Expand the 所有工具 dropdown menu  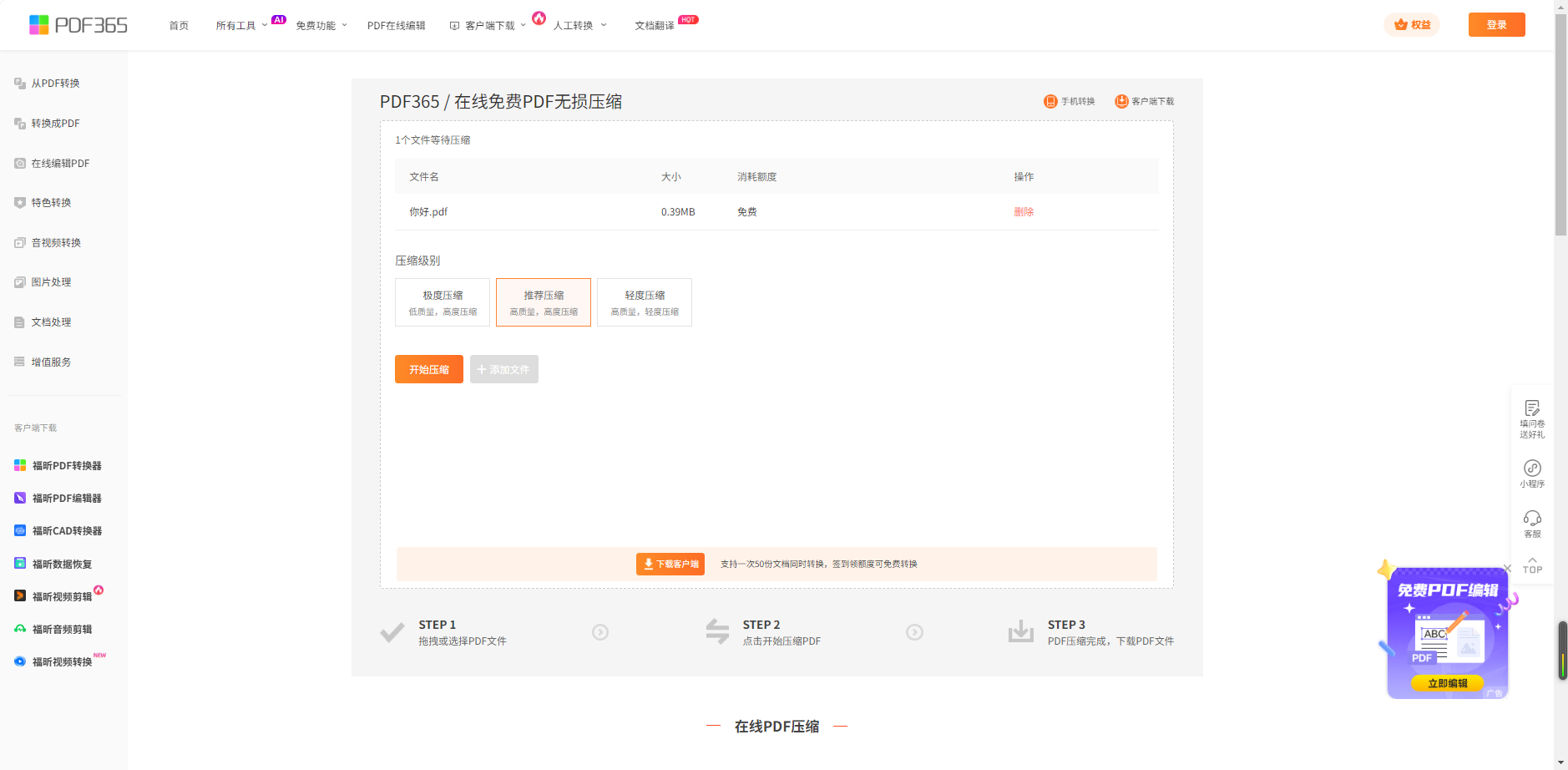[x=241, y=26]
